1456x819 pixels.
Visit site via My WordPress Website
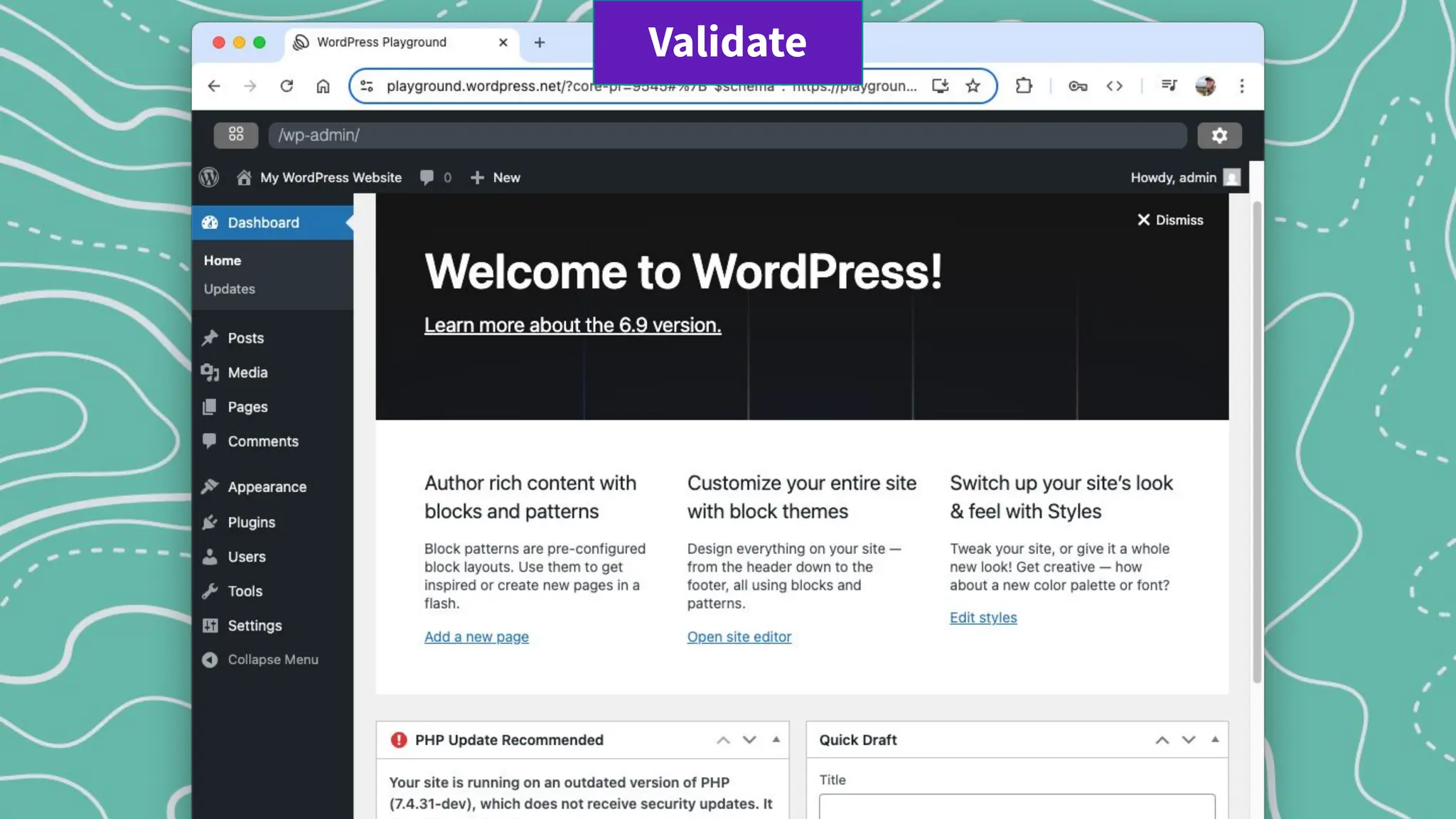(319, 177)
